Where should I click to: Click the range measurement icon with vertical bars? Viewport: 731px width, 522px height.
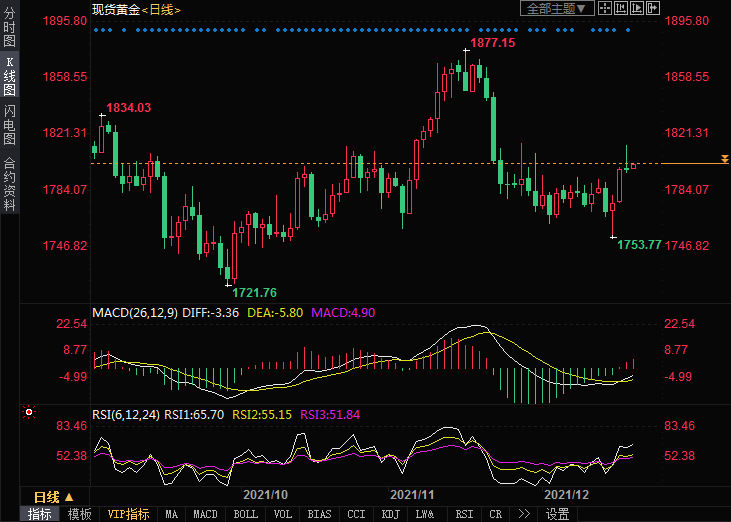(x=622, y=8)
